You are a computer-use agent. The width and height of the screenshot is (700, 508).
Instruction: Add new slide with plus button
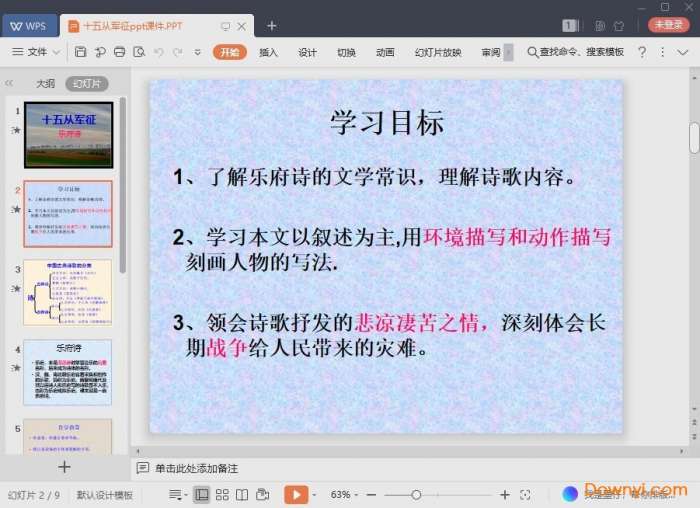point(64,467)
